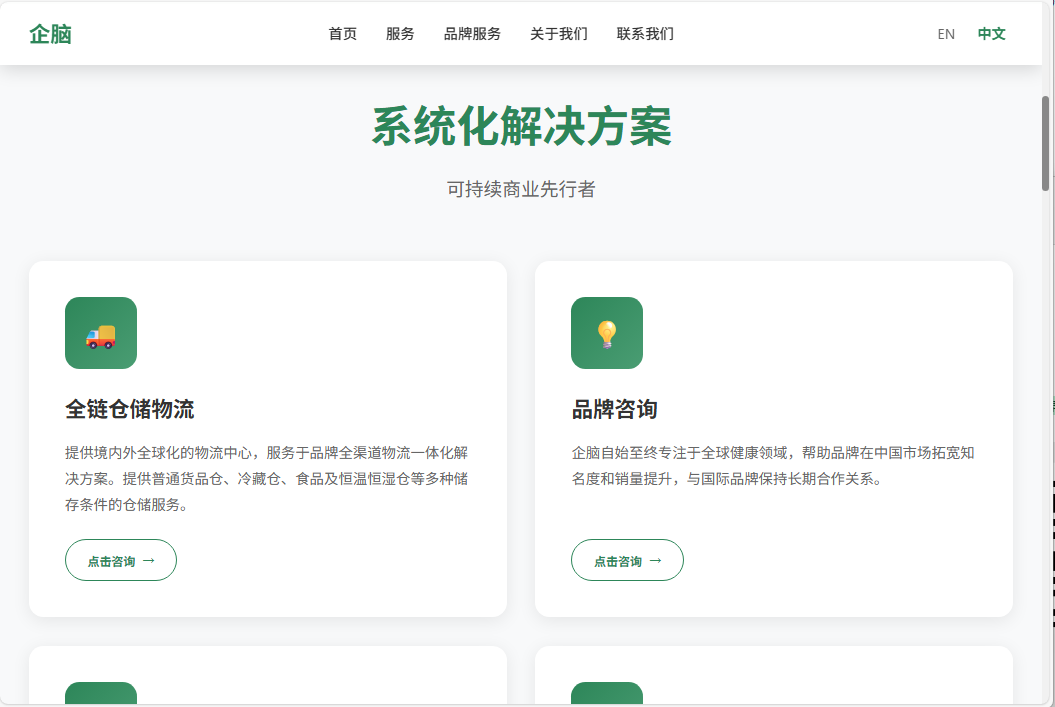Image resolution: width=1055 pixels, height=707 pixels.
Task: Select 中文 language option
Action: point(991,34)
